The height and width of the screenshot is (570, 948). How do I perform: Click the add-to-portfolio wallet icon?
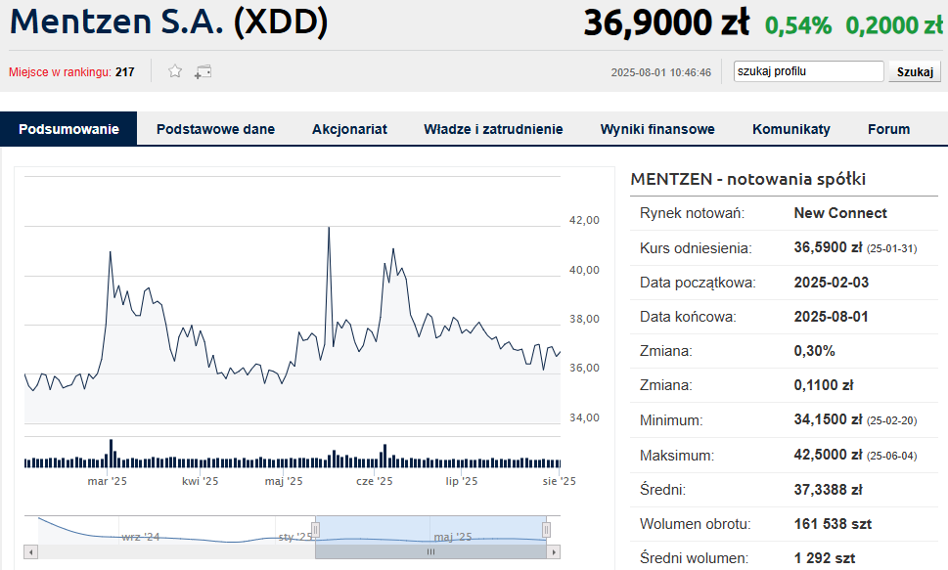click(x=203, y=71)
